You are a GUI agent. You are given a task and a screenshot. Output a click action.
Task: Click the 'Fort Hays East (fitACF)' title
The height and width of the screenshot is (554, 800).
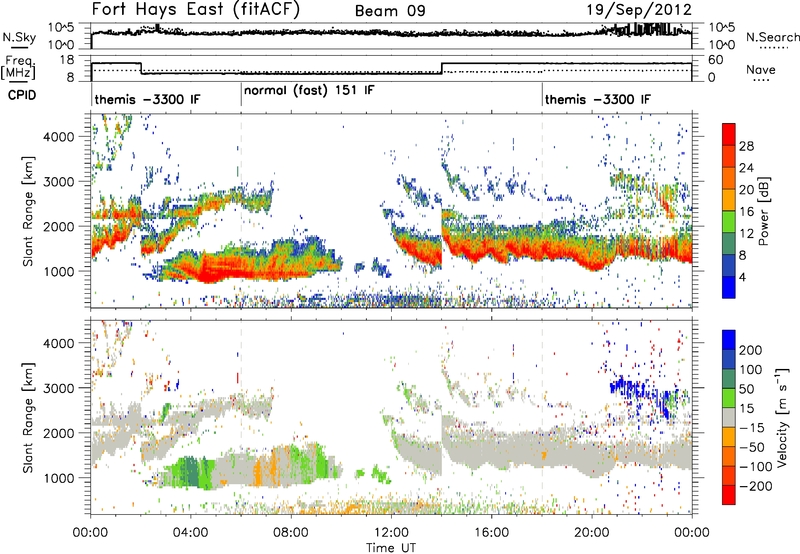(x=196, y=10)
